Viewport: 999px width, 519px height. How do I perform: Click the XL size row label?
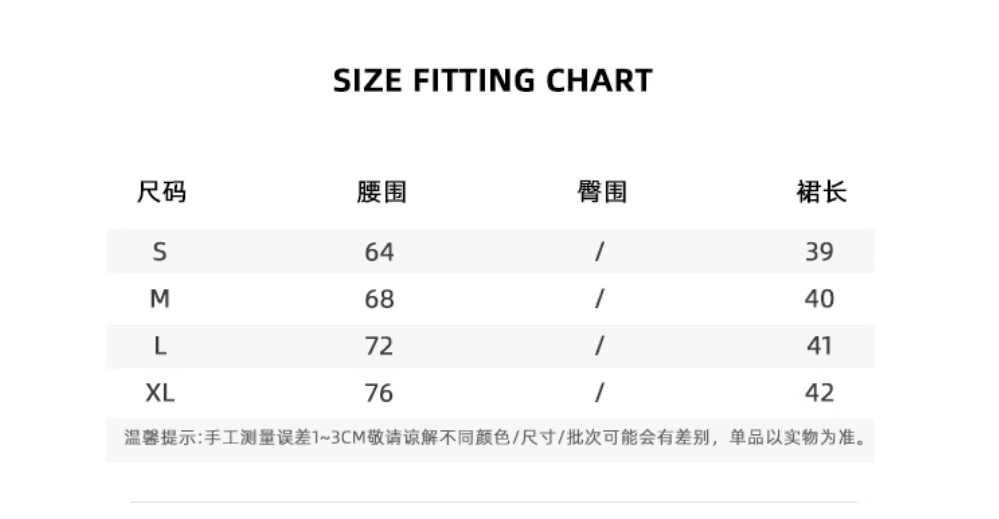tap(160, 393)
